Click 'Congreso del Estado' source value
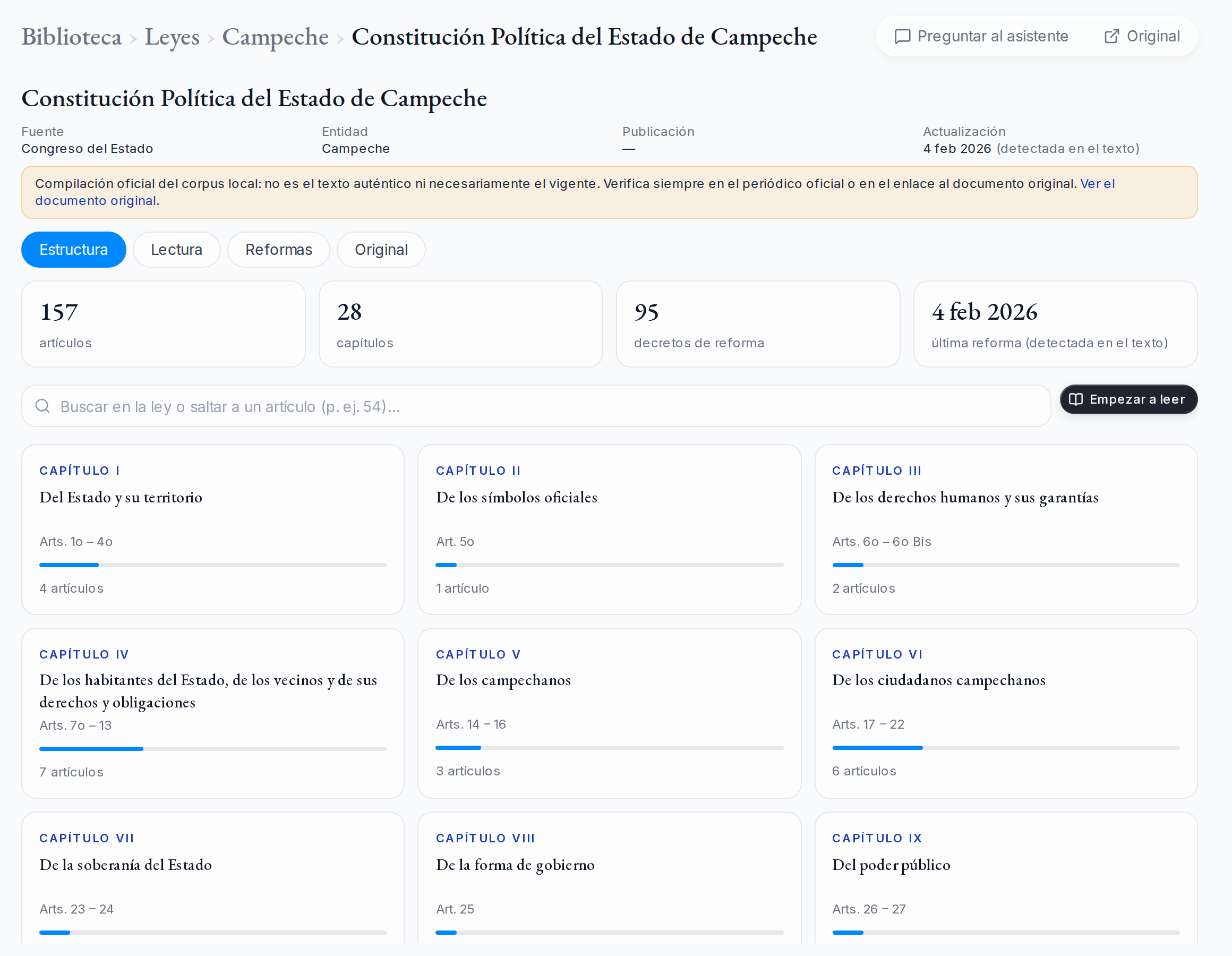The height and width of the screenshot is (956, 1232). (x=88, y=149)
